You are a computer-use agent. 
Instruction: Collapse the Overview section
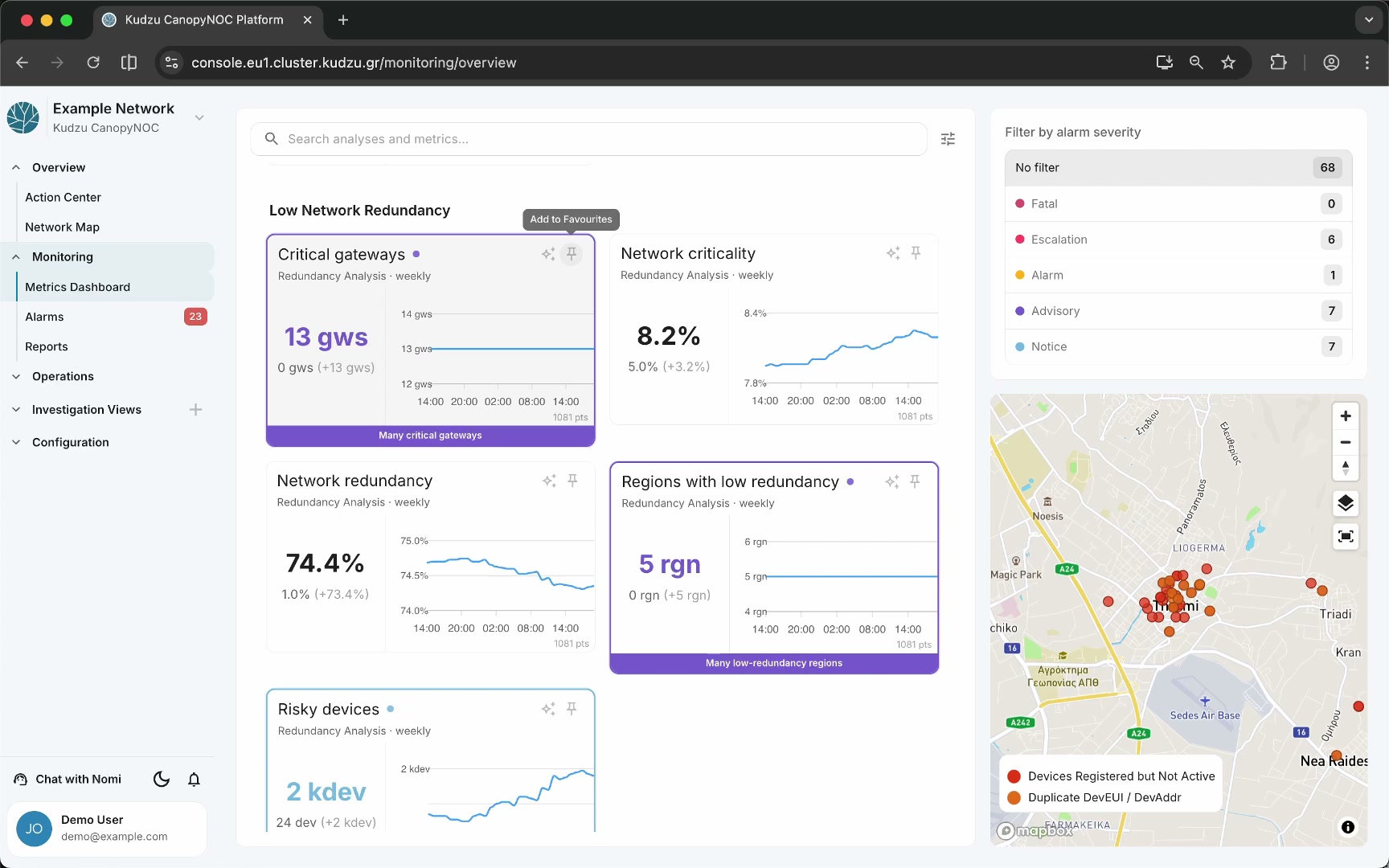(16, 168)
